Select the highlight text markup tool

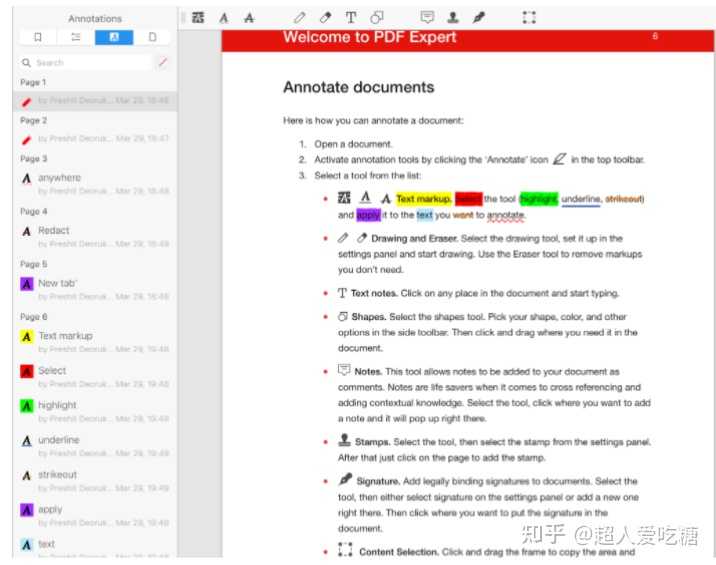(198, 18)
